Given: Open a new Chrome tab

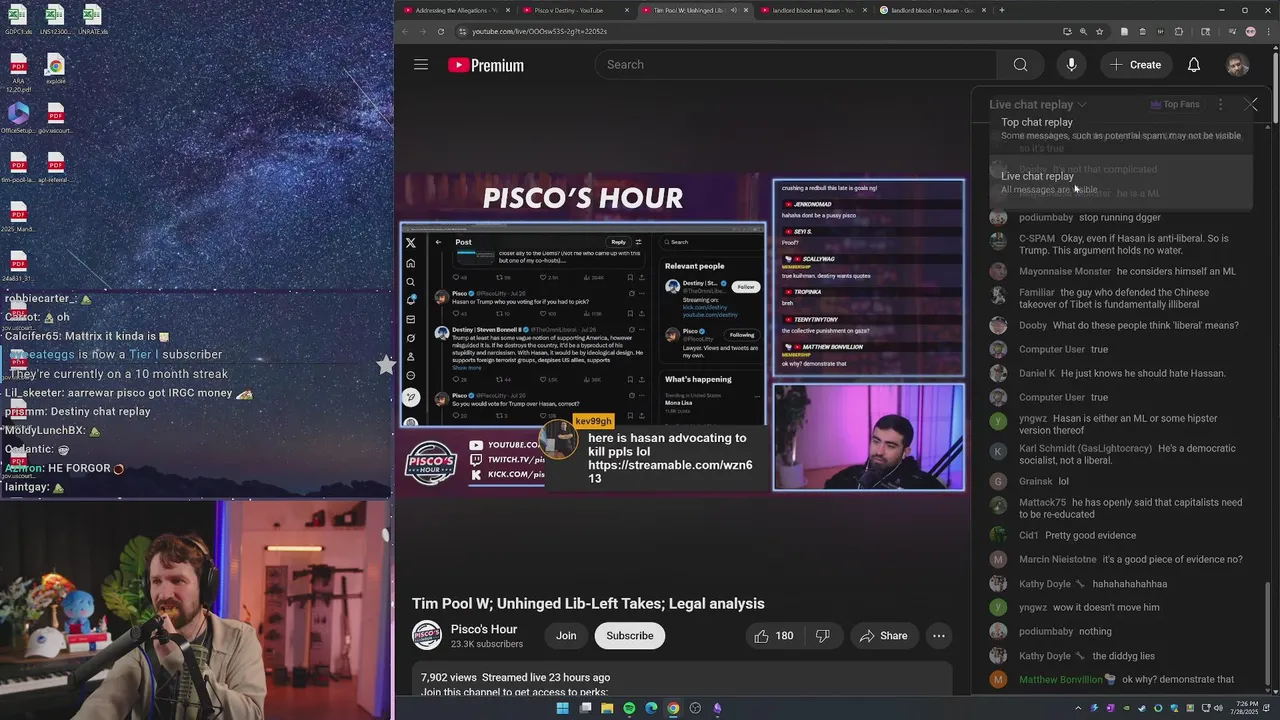Looking at the screenshot, I should tap(1001, 10).
